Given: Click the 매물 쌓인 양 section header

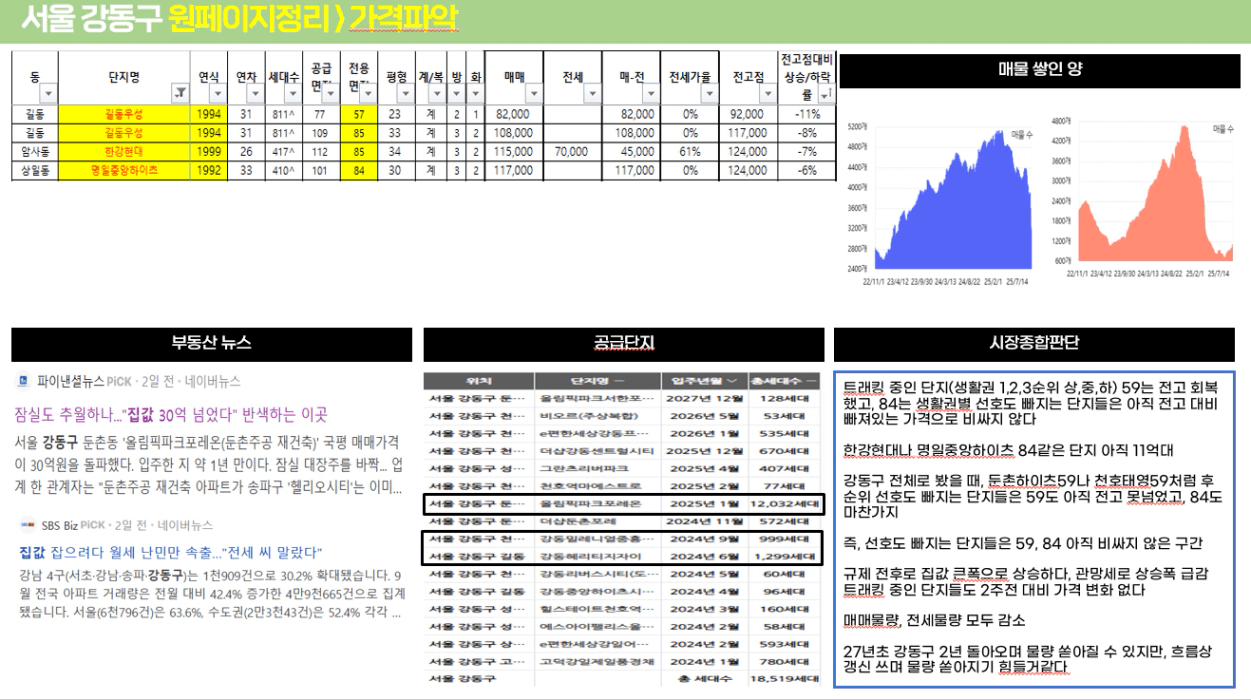Looking at the screenshot, I should coord(1040,70).
